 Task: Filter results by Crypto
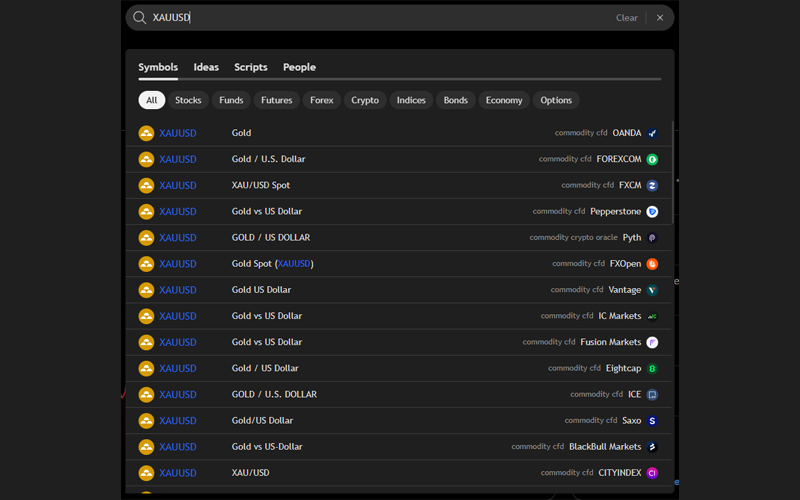point(365,100)
